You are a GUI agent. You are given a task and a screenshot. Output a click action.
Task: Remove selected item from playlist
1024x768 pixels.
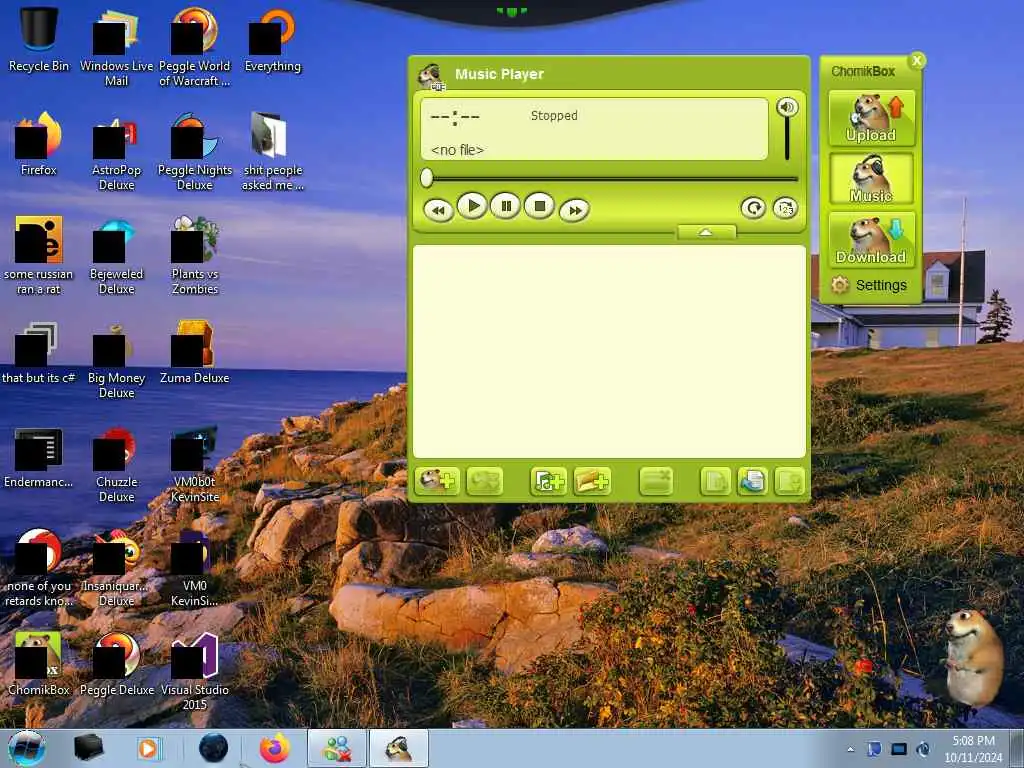pyautogui.click(x=656, y=481)
